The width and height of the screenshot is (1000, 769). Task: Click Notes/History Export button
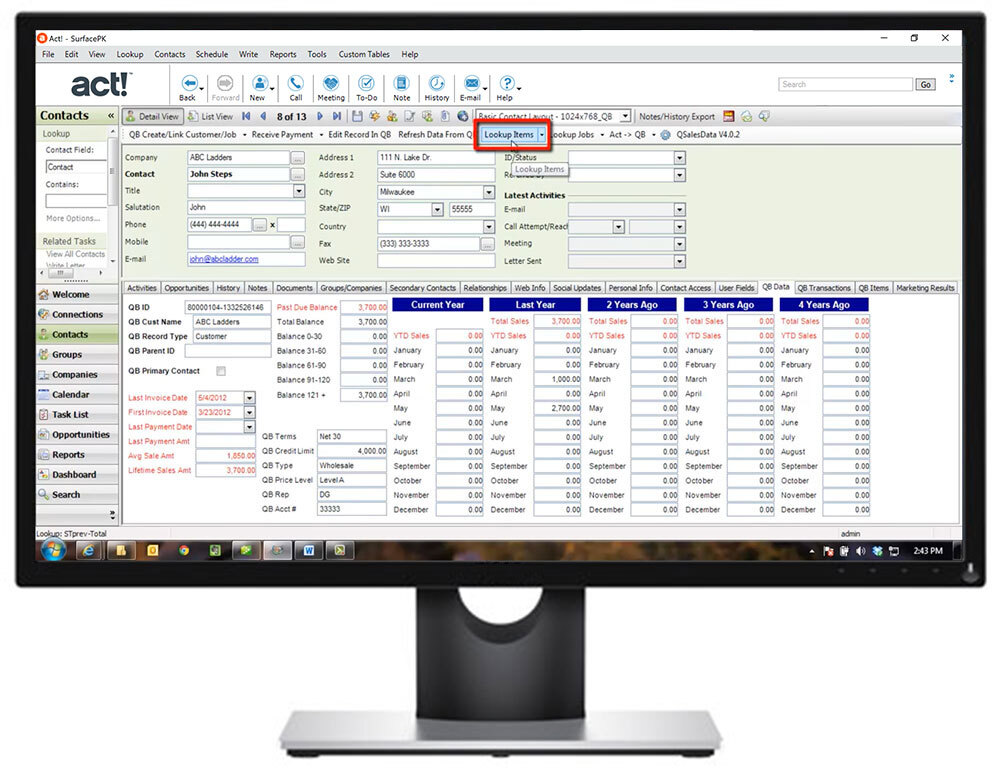(x=677, y=117)
